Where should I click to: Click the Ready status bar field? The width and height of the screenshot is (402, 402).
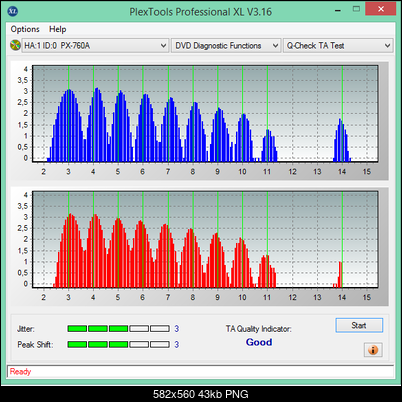200,371
